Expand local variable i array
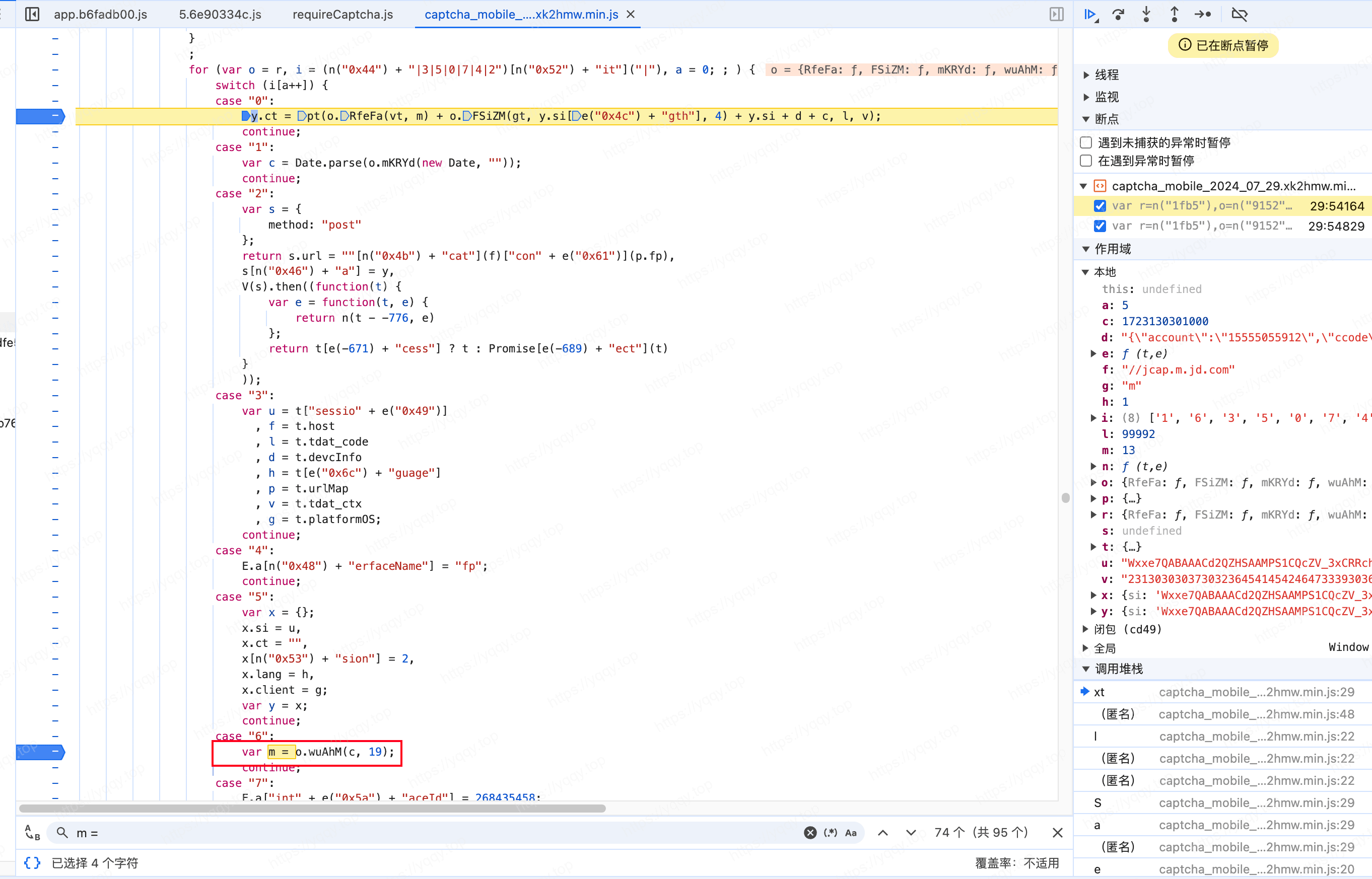 point(1093,418)
